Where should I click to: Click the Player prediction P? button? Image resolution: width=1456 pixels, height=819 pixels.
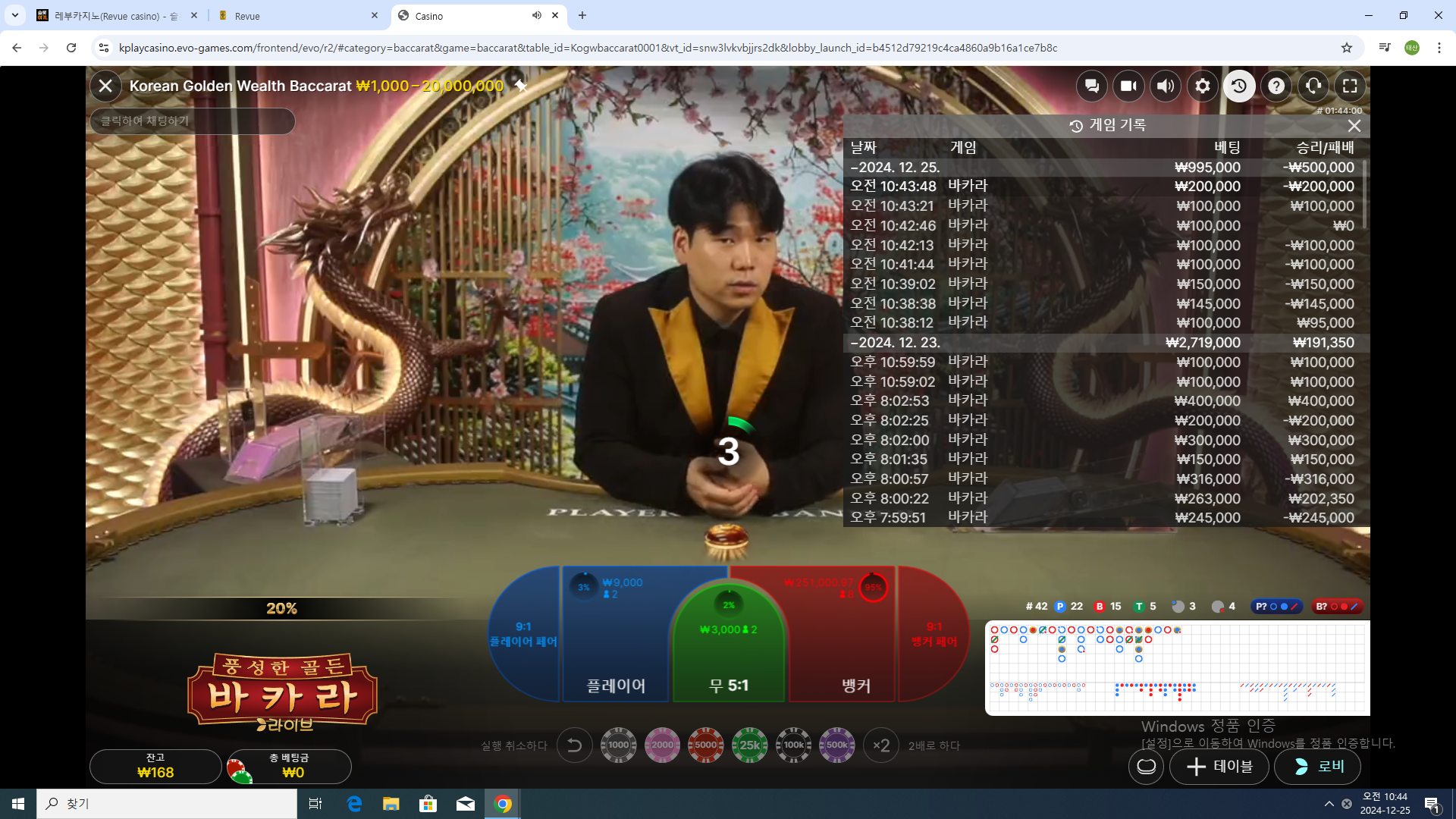coord(1277,607)
